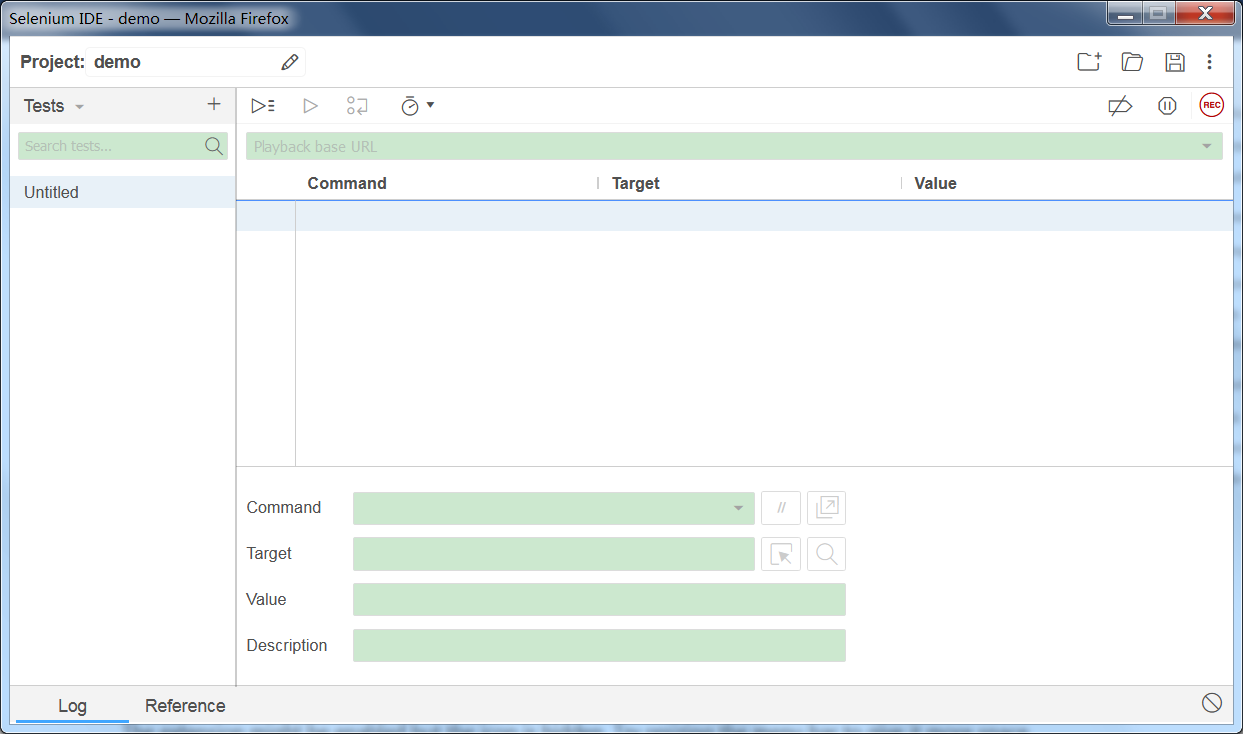
Task: Click the Command column header
Action: [347, 183]
